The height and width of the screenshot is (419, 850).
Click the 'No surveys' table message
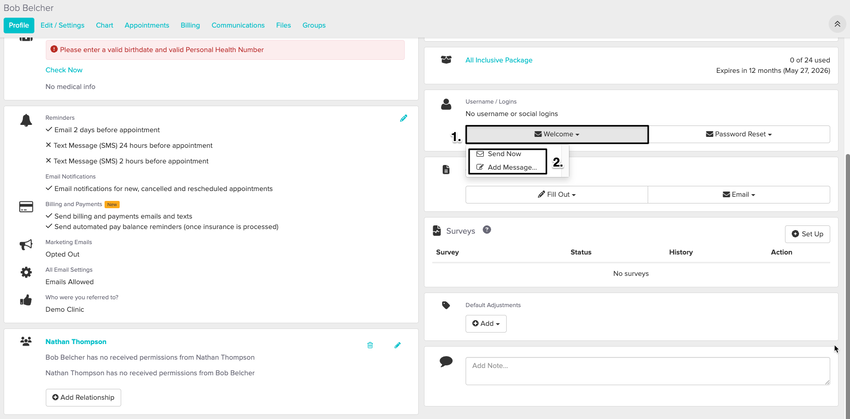[631, 274]
